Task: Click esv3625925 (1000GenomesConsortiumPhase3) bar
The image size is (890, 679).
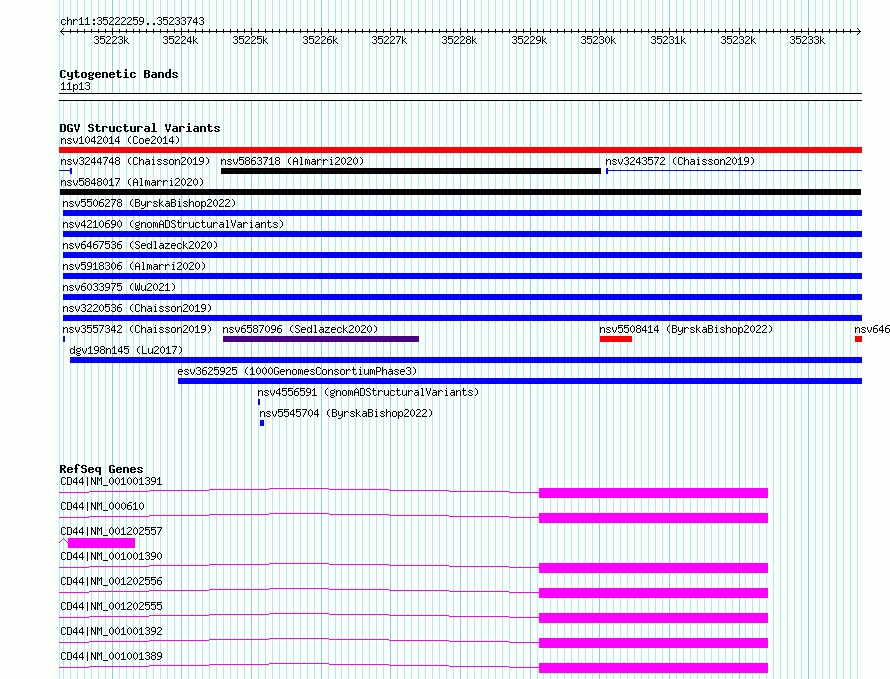Action: [520, 381]
